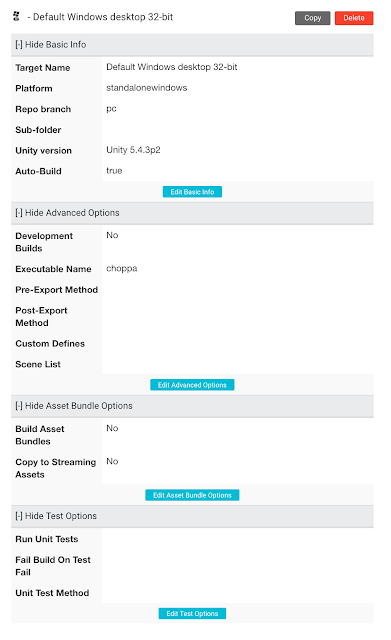
Task: Click the Build Asset Bundles No value
Action: point(112,428)
